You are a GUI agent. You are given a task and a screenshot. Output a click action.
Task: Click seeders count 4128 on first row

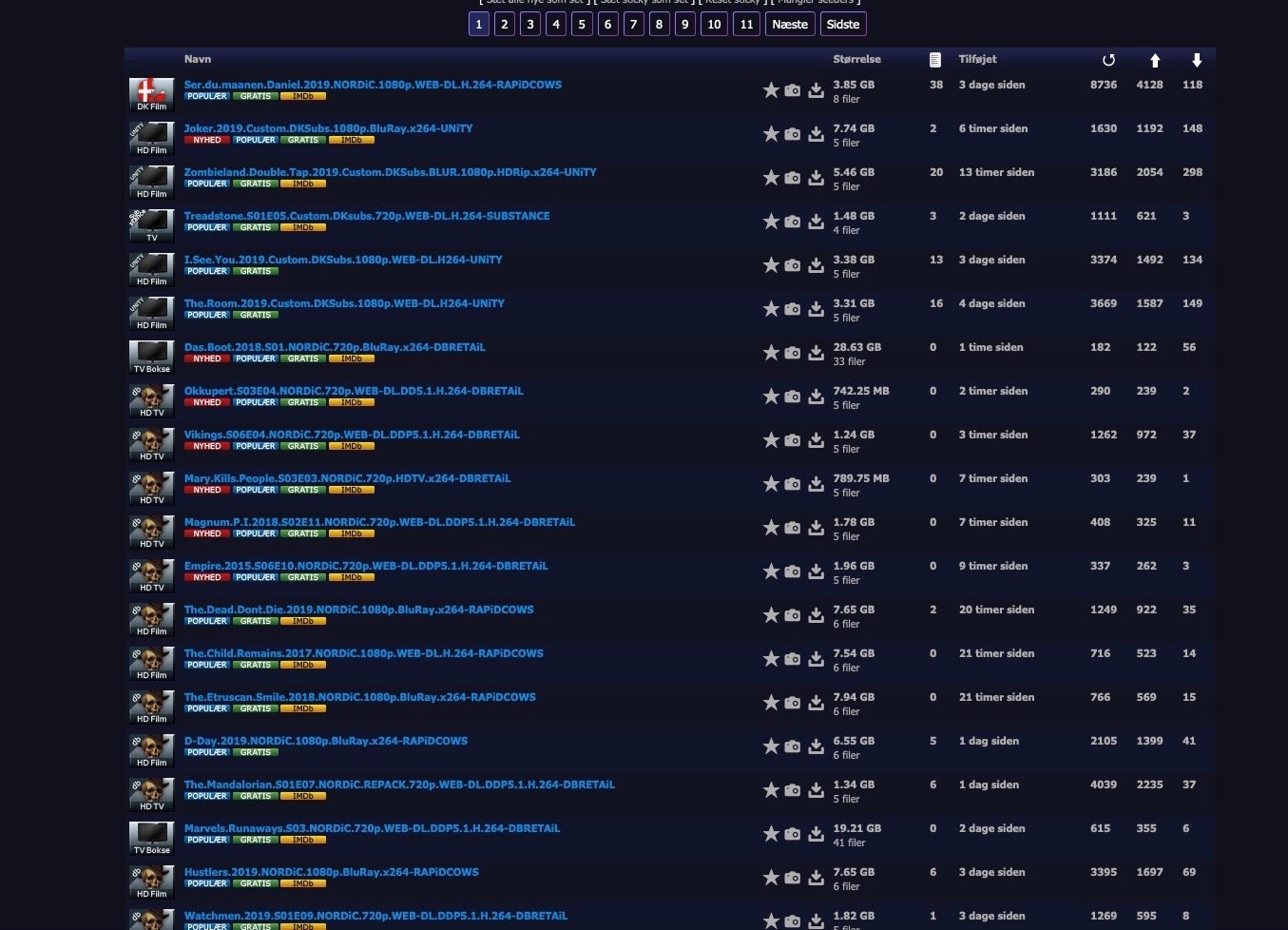(x=1149, y=85)
